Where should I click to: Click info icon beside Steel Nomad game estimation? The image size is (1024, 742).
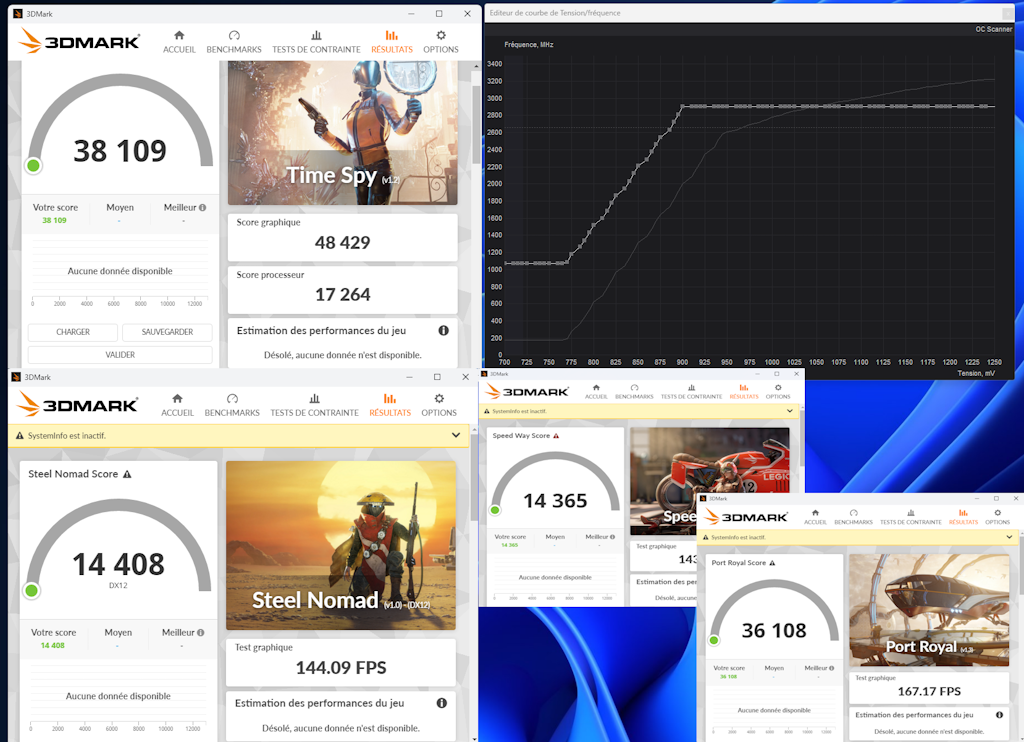click(x=441, y=703)
